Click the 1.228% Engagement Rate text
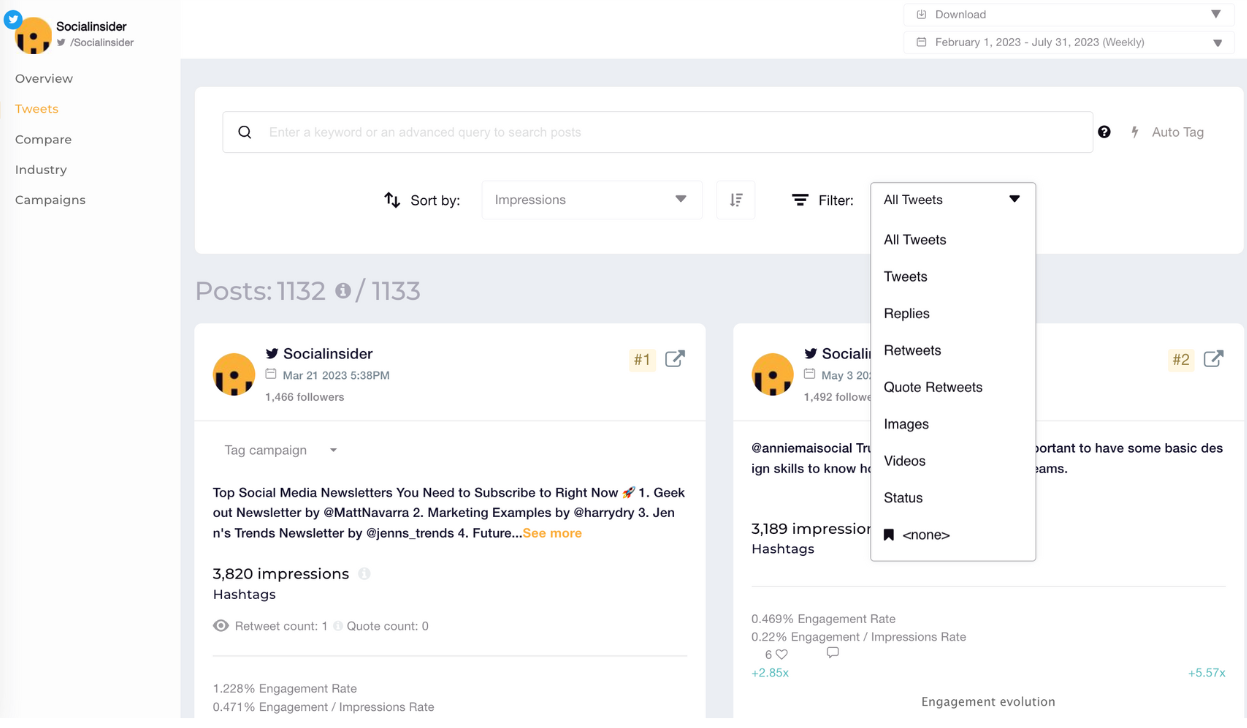The height and width of the screenshot is (728, 1247). (x=285, y=689)
